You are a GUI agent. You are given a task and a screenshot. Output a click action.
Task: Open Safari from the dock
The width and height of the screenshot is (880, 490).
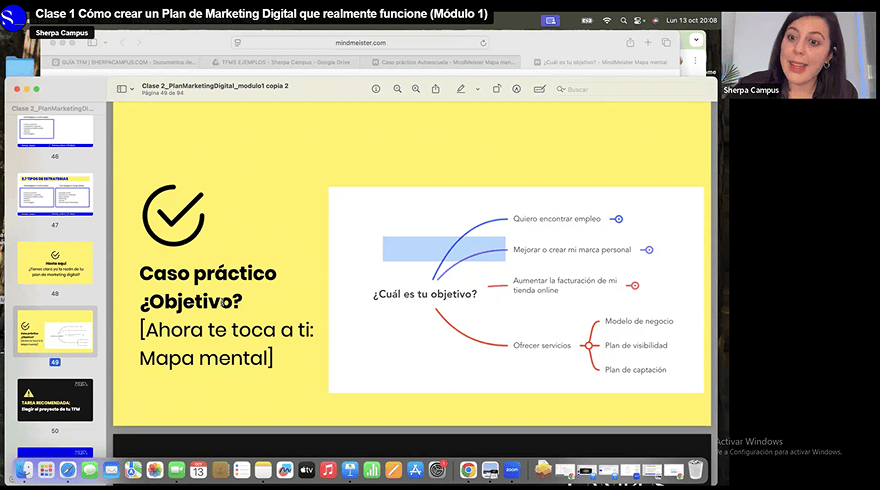[x=68, y=470]
